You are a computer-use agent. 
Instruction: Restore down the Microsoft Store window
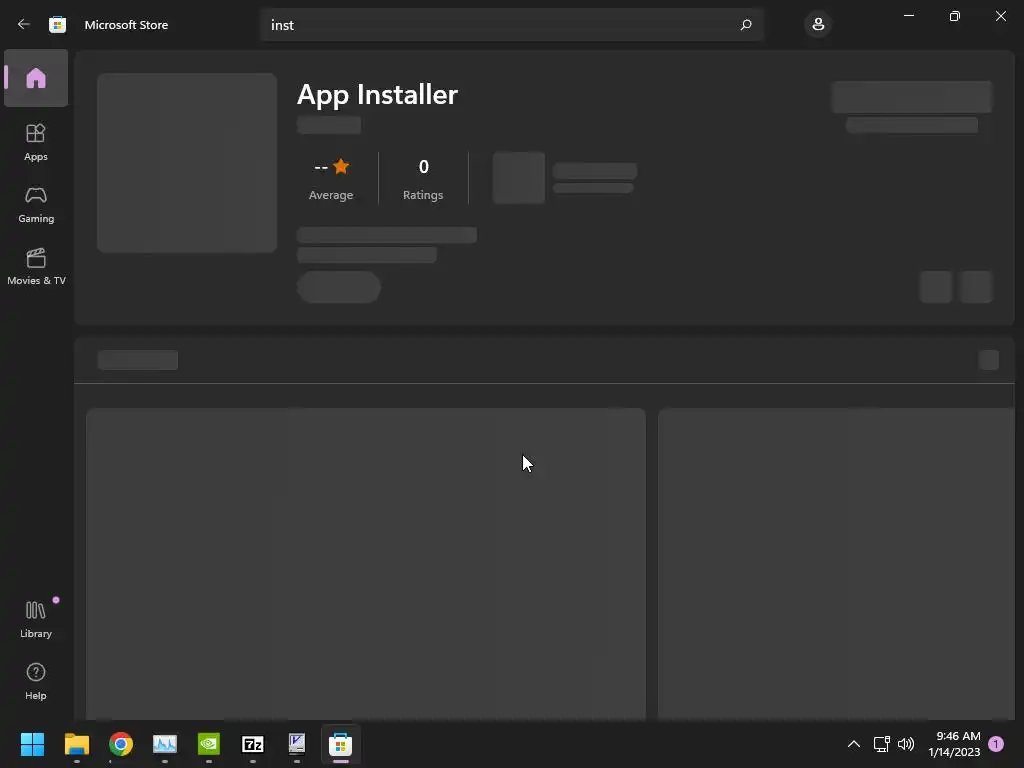(x=955, y=16)
